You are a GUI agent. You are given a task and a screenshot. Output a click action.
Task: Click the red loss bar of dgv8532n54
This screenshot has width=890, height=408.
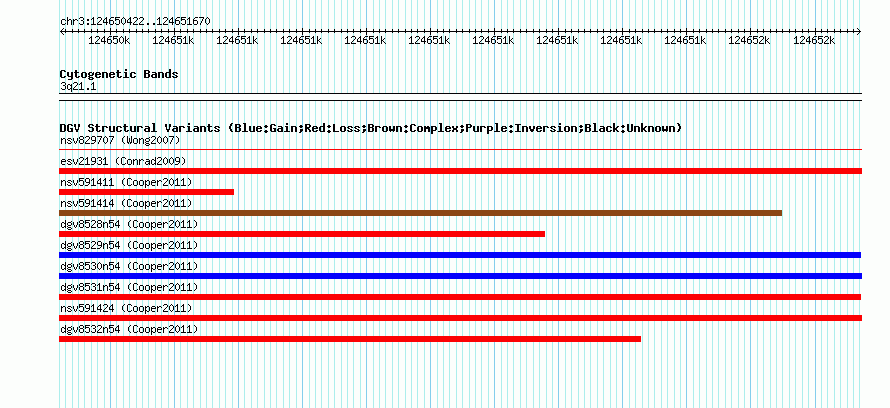tap(350, 339)
